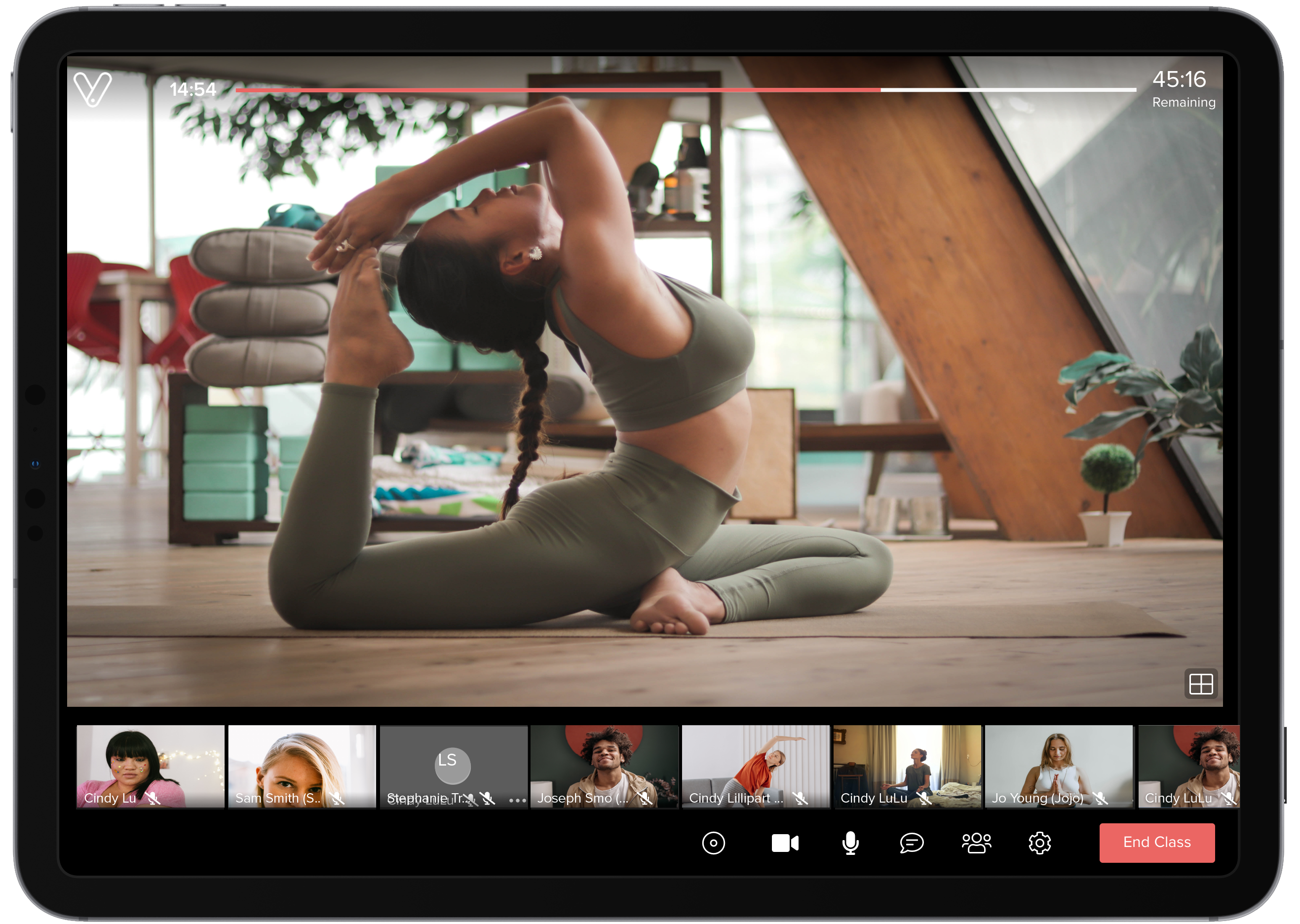Open the settings gear
Viewport: 1300px width, 924px height.
point(1039,843)
